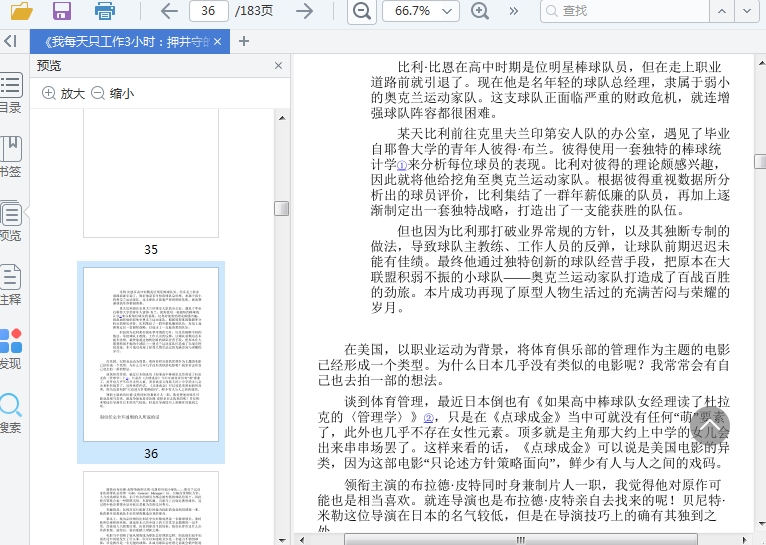Click the back-to-top circular arrow button
766x545 pixels.
710,426
